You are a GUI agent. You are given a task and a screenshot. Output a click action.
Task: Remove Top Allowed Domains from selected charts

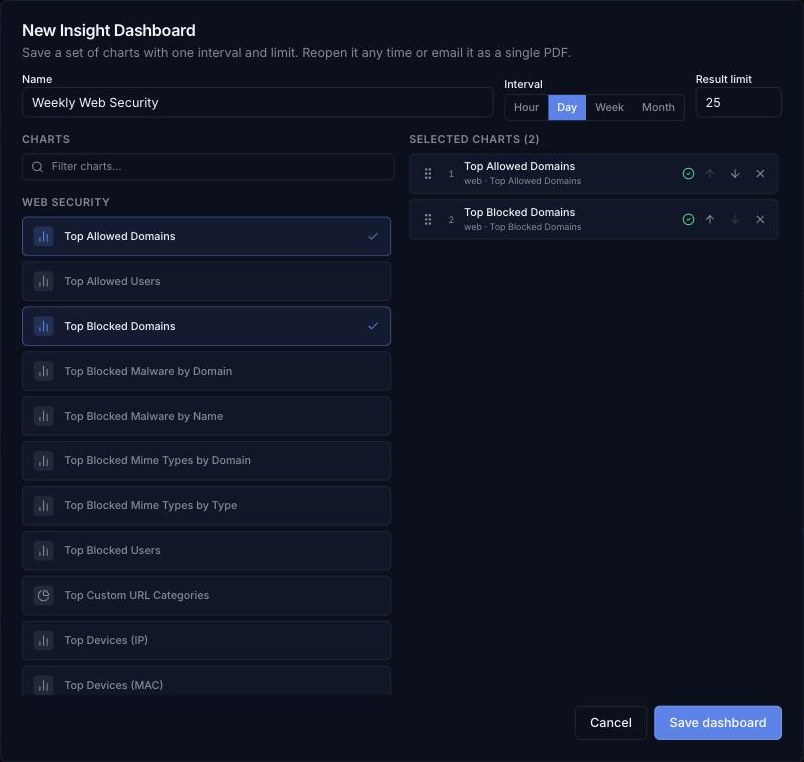coord(760,174)
